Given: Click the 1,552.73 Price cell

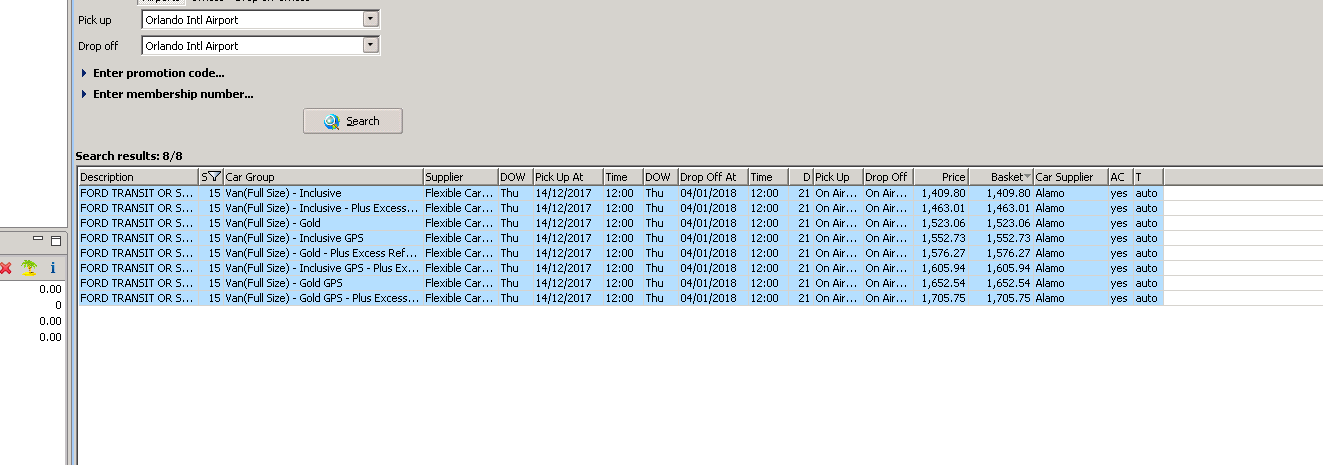Looking at the screenshot, I should point(943,238).
